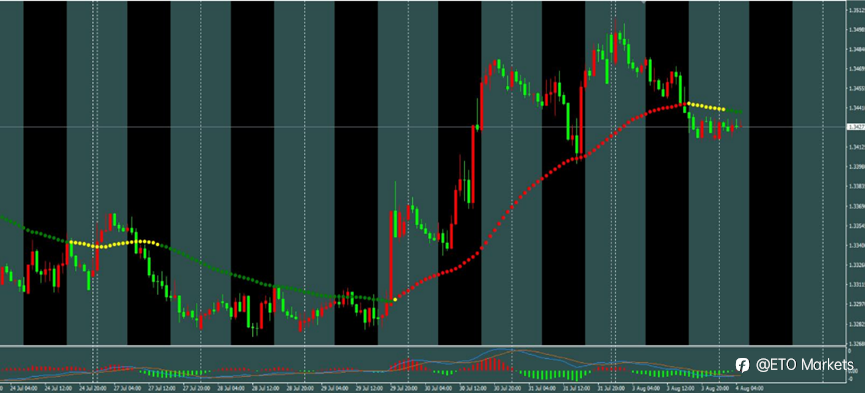Click the 4 Aug 04:00 time label

749,389
